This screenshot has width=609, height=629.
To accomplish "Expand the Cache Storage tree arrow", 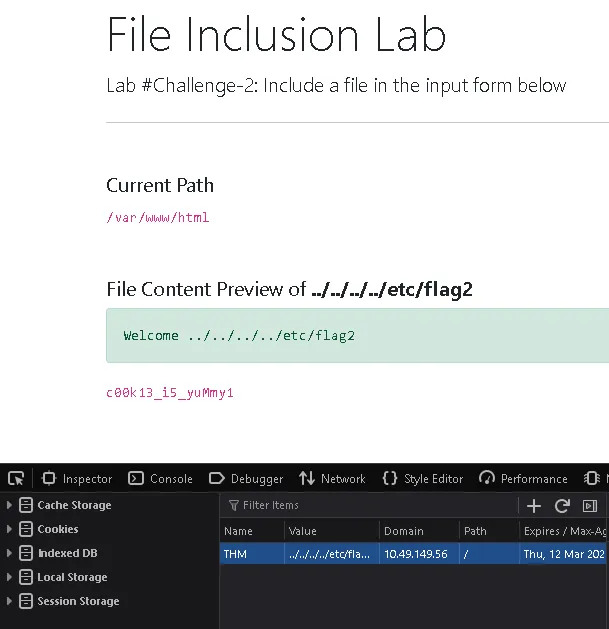I will pos(10,505).
